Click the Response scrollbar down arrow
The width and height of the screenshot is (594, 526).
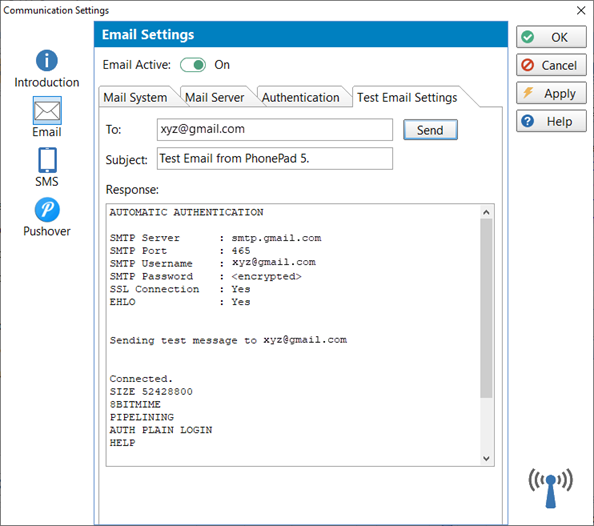tap(486, 459)
